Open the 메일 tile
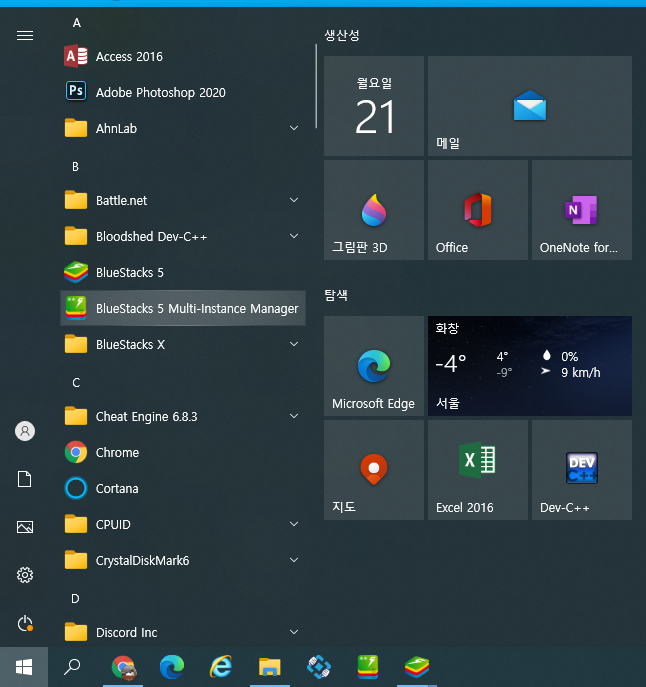Viewport: 646px width, 687px height. [x=530, y=106]
